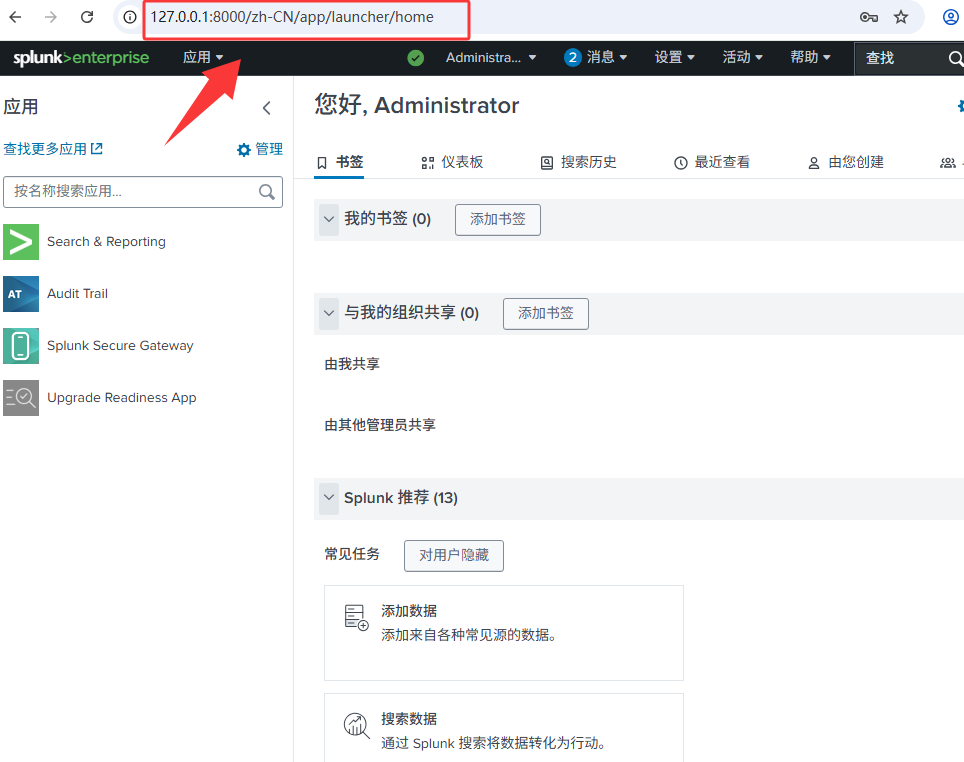Viewport: 964px width, 762px height.
Task: Open the 管理 apps link
Action: (260, 149)
